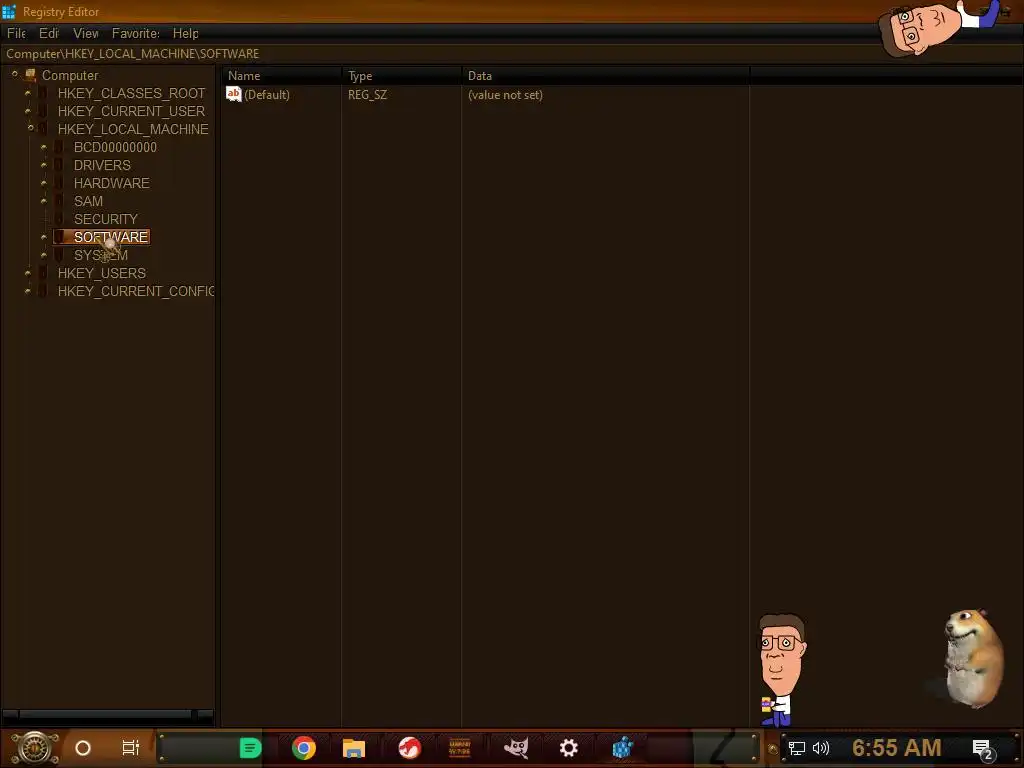Image resolution: width=1024 pixels, height=768 pixels.
Task: Click the (value not set) data cell
Action: (x=505, y=95)
